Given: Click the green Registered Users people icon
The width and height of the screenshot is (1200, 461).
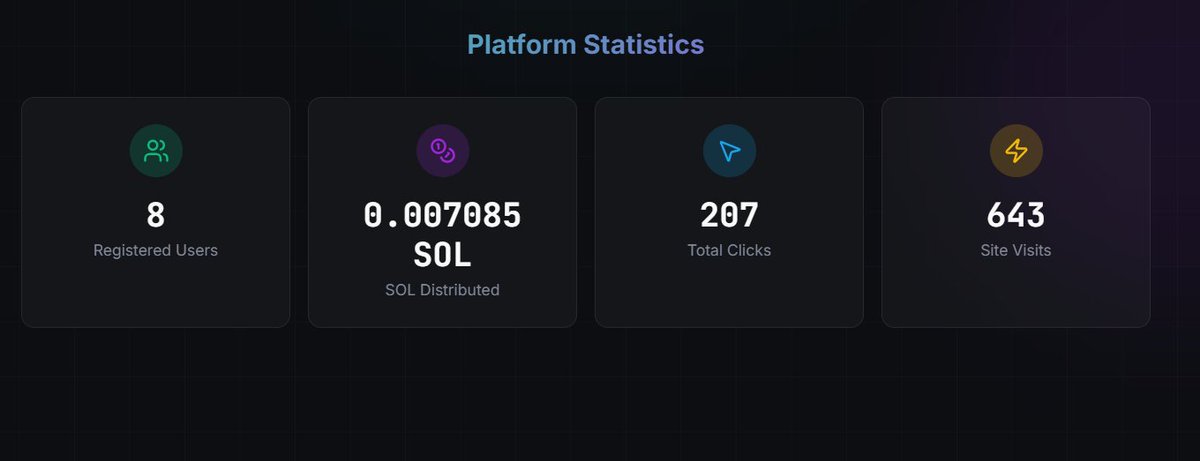Looking at the screenshot, I should tap(156, 151).
